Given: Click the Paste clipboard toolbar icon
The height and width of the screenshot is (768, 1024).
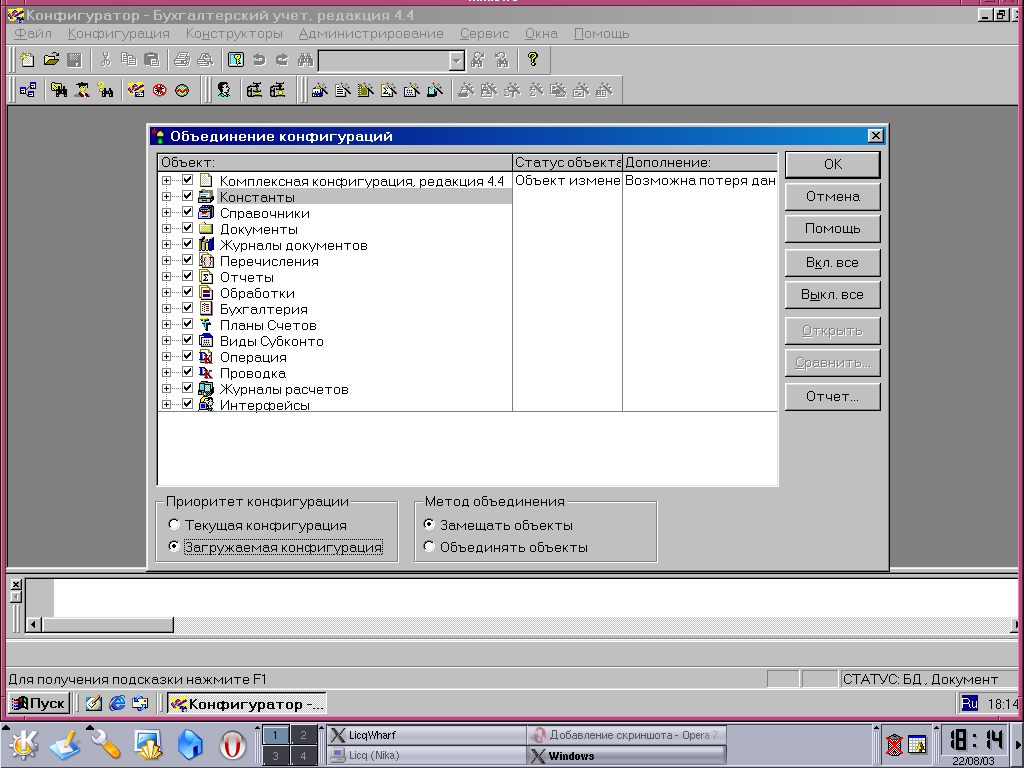Looking at the screenshot, I should coord(152,60).
